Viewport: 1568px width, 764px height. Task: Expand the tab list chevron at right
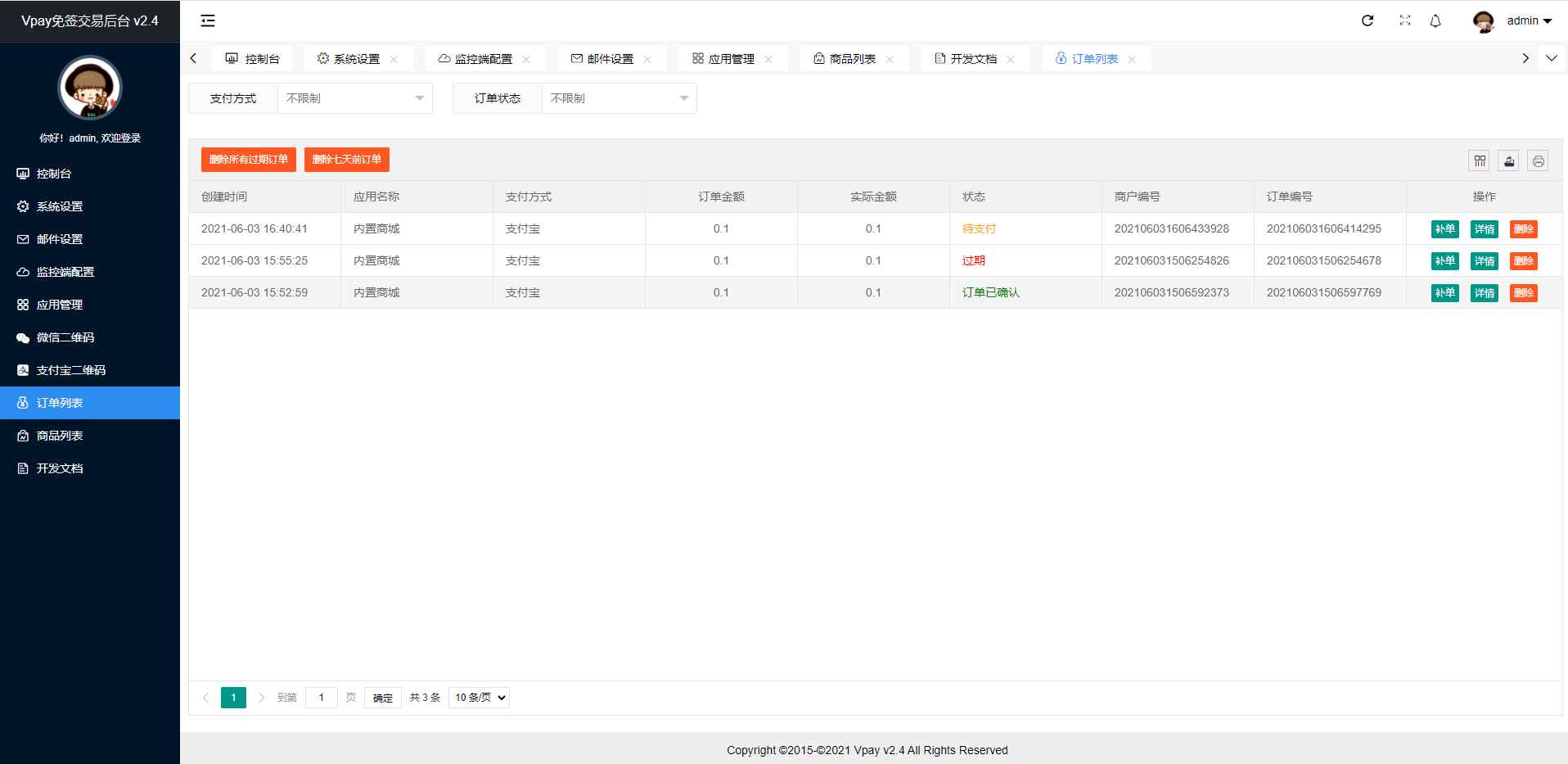pyautogui.click(x=1551, y=58)
